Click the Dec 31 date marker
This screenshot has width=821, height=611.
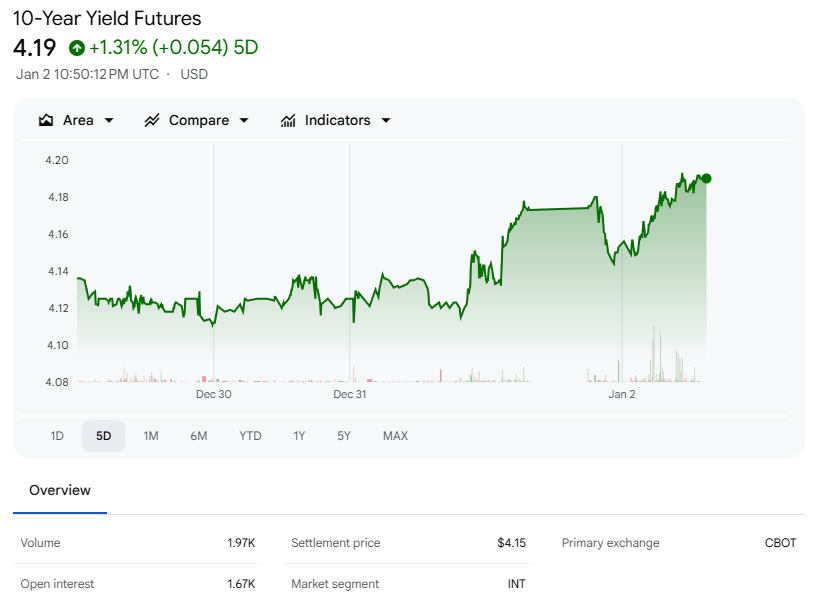pyautogui.click(x=350, y=394)
